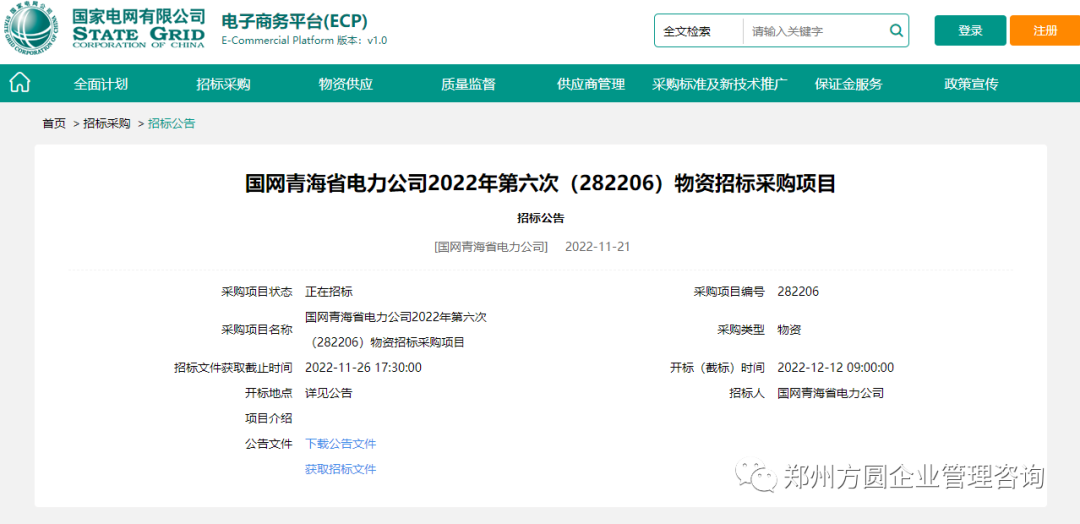Click the deadline 2022-11-26 17:30:00

click(363, 368)
